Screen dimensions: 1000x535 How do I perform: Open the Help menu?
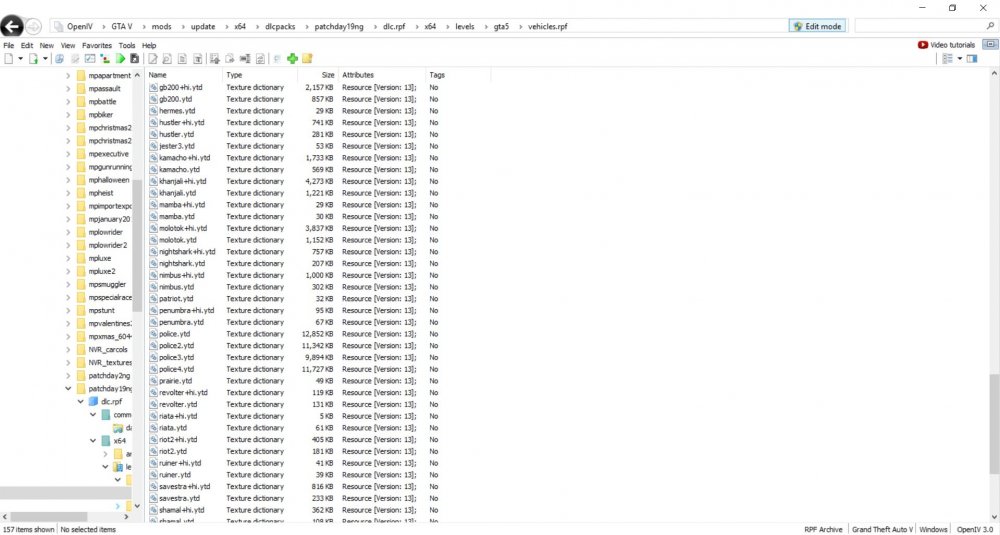tap(149, 45)
